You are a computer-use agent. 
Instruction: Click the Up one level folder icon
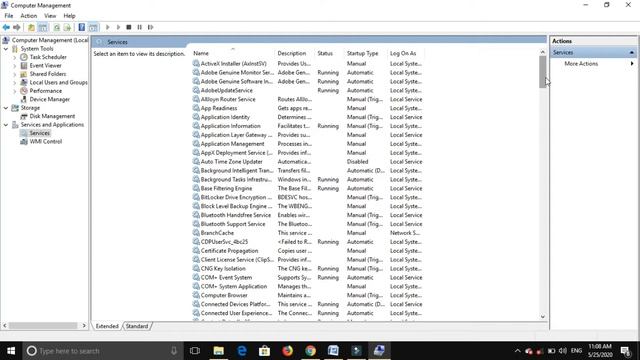[x=31, y=27]
